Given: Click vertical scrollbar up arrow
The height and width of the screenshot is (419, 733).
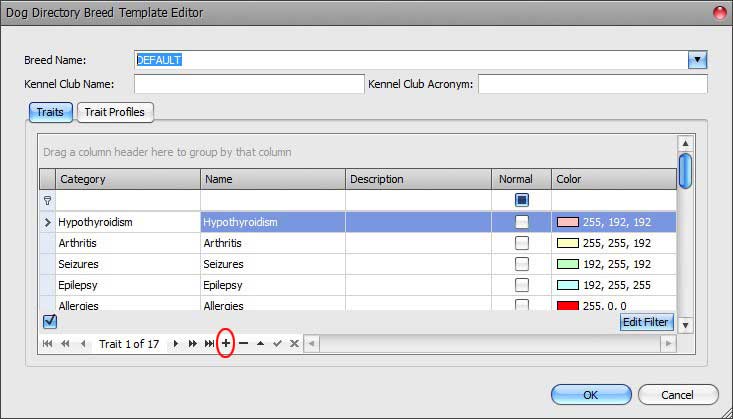Looking at the screenshot, I should click(x=685, y=143).
